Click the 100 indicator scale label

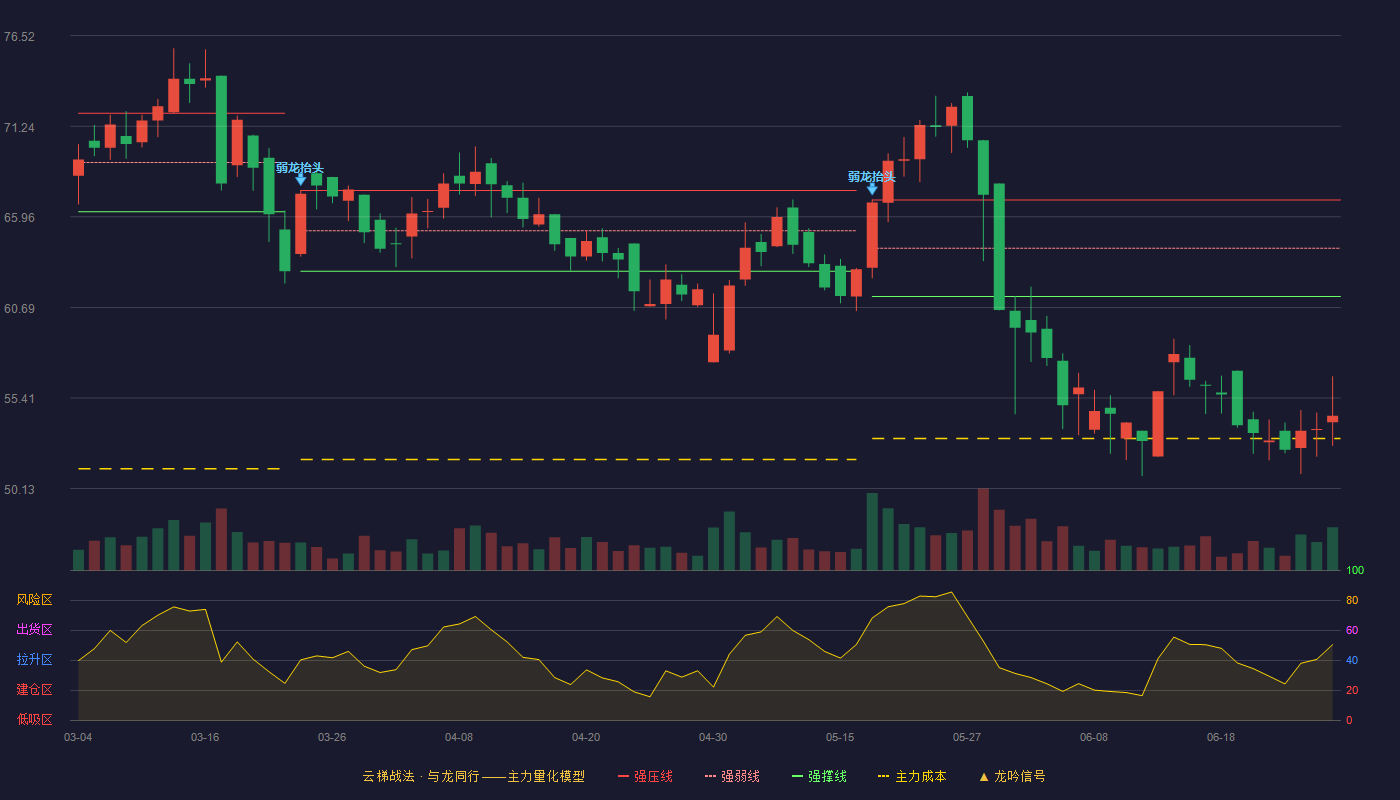pyautogui.click(x=1355, y=571)
